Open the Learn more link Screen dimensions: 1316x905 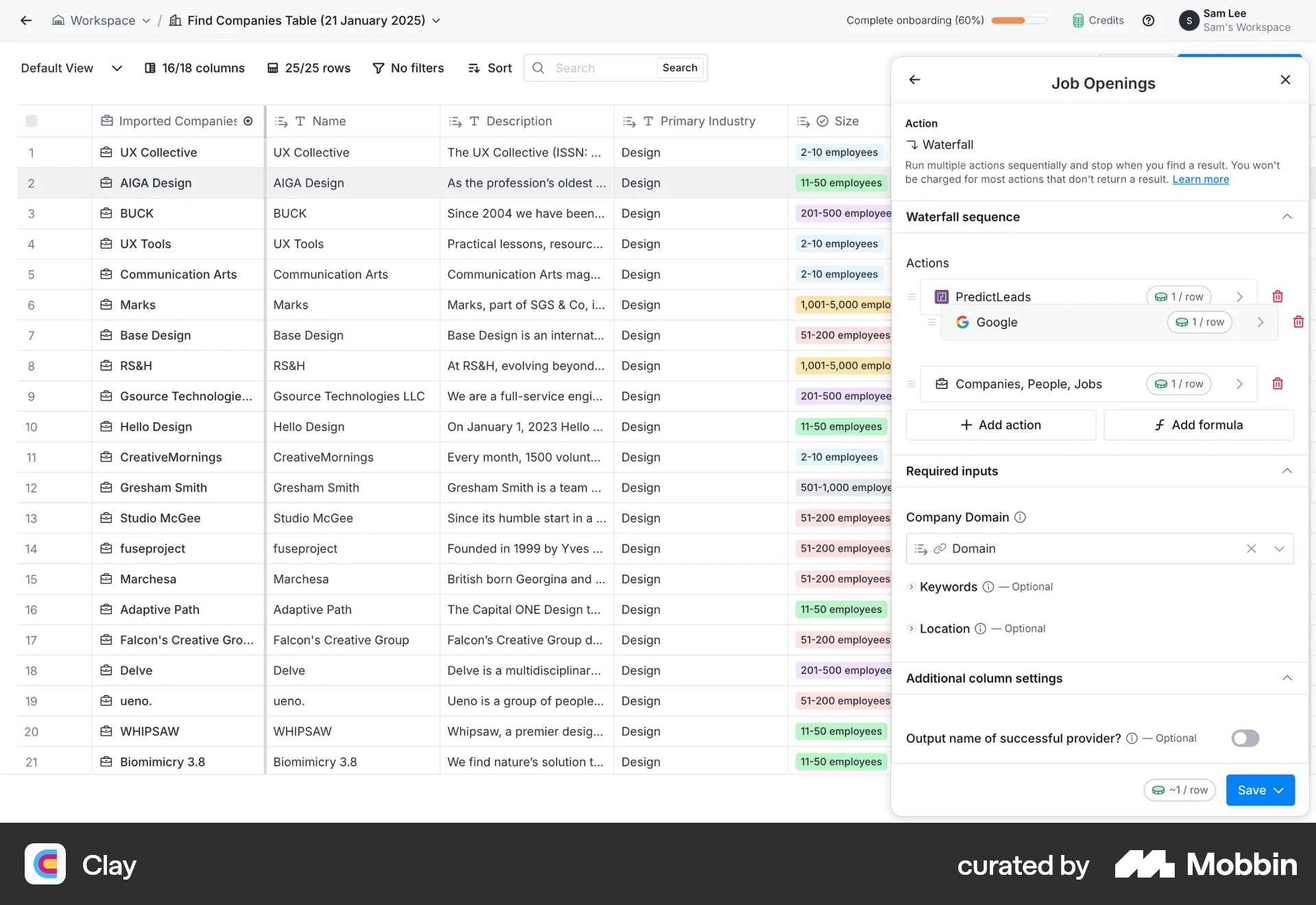(1200, 180)
